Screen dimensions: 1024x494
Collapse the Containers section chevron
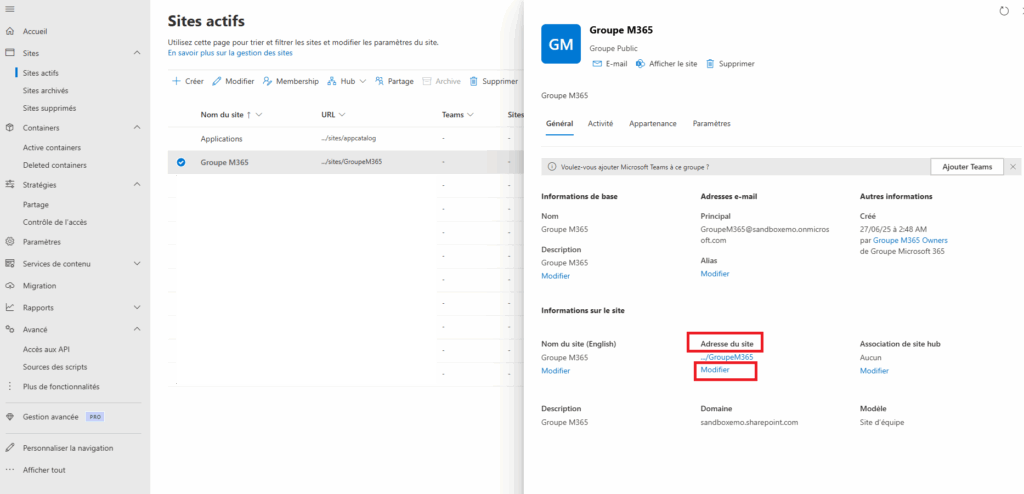click(x=136, y=128)
